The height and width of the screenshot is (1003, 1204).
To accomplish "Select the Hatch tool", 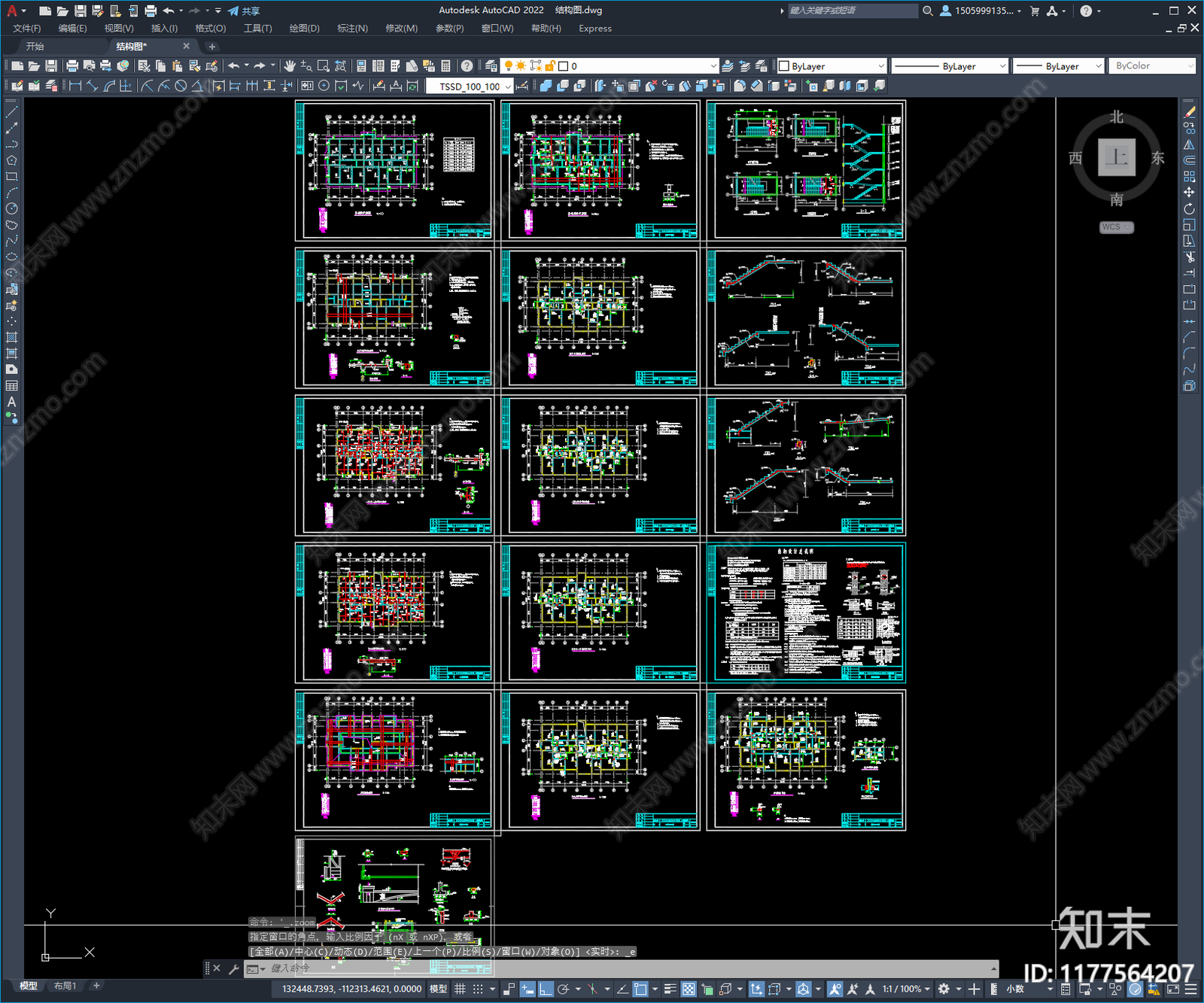I will coord(12,337).
